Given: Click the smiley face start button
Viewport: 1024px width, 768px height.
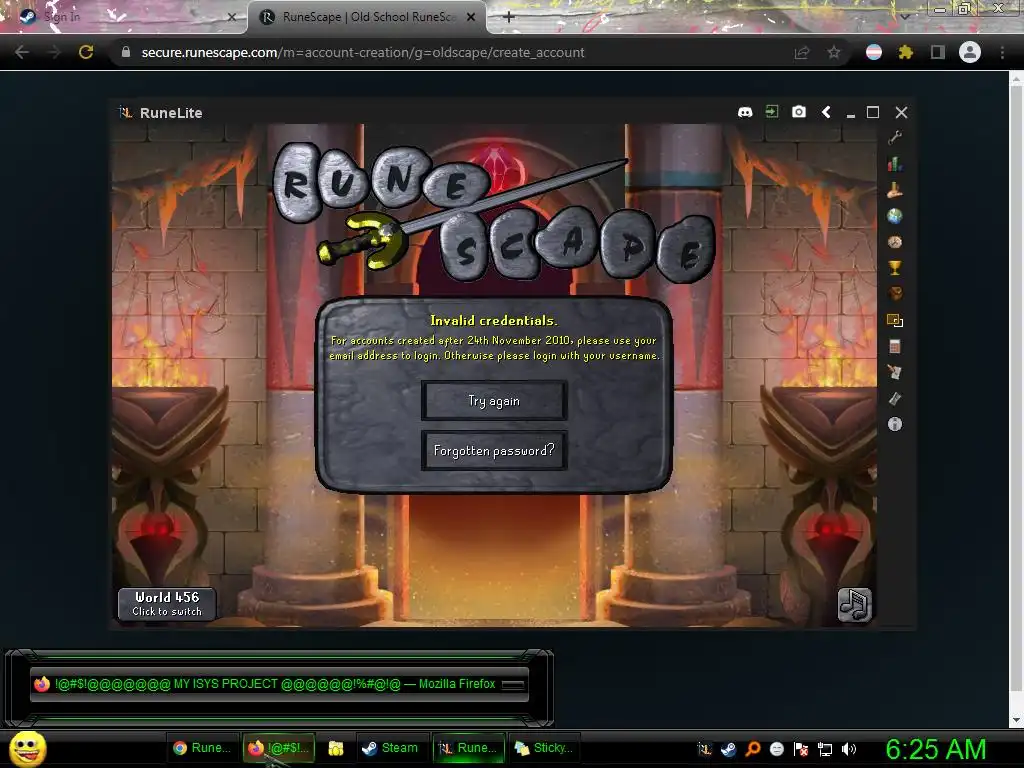Looking at the screenshot, I should [28, 749].
